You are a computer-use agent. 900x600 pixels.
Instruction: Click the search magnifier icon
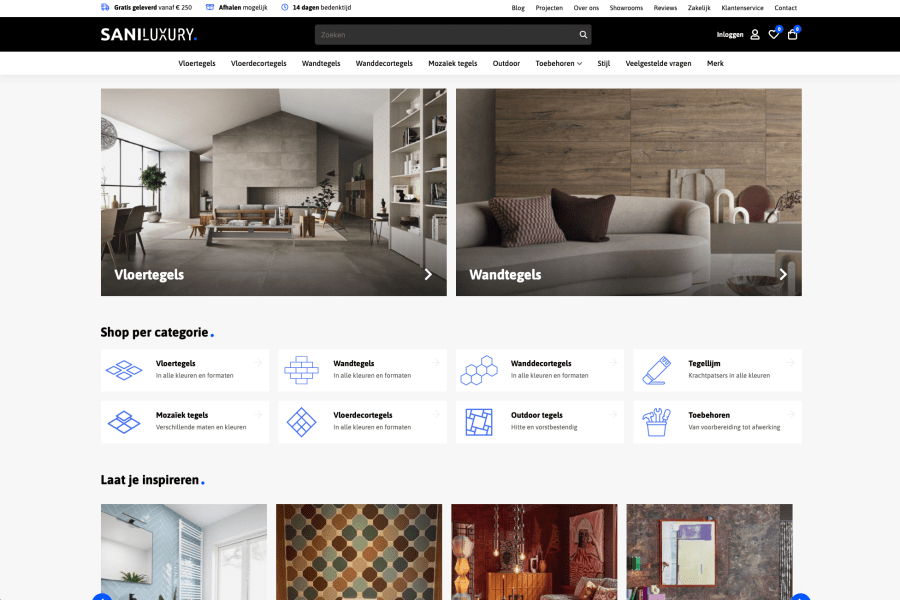583,35
